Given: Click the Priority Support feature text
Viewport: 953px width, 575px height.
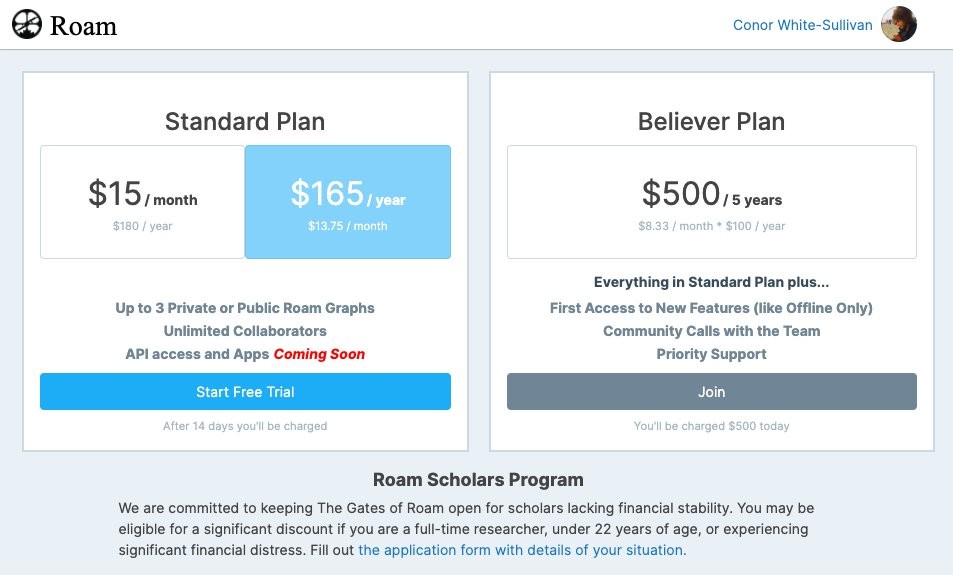Looking at the screenshot, I should pos(711,354).
